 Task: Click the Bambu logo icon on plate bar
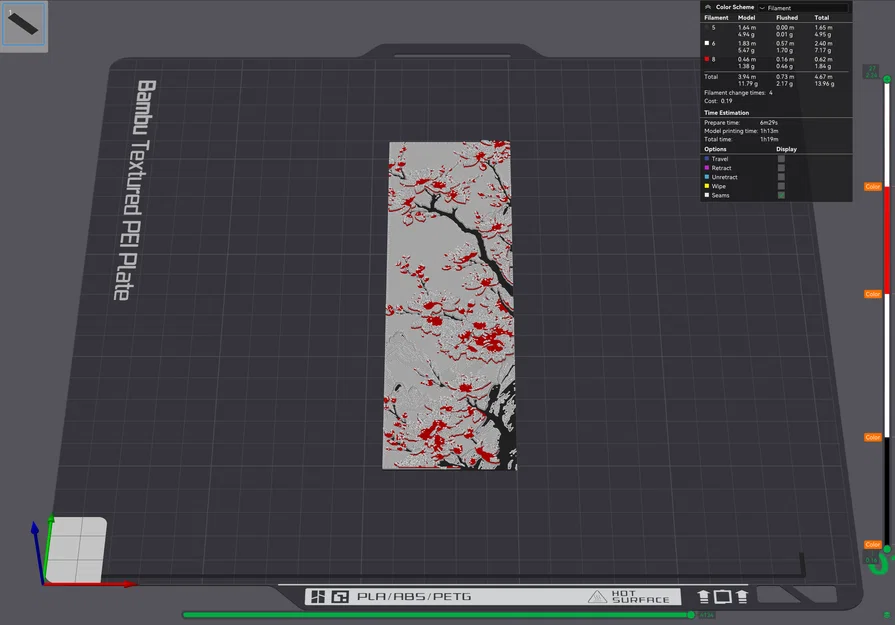click(339, 594)
